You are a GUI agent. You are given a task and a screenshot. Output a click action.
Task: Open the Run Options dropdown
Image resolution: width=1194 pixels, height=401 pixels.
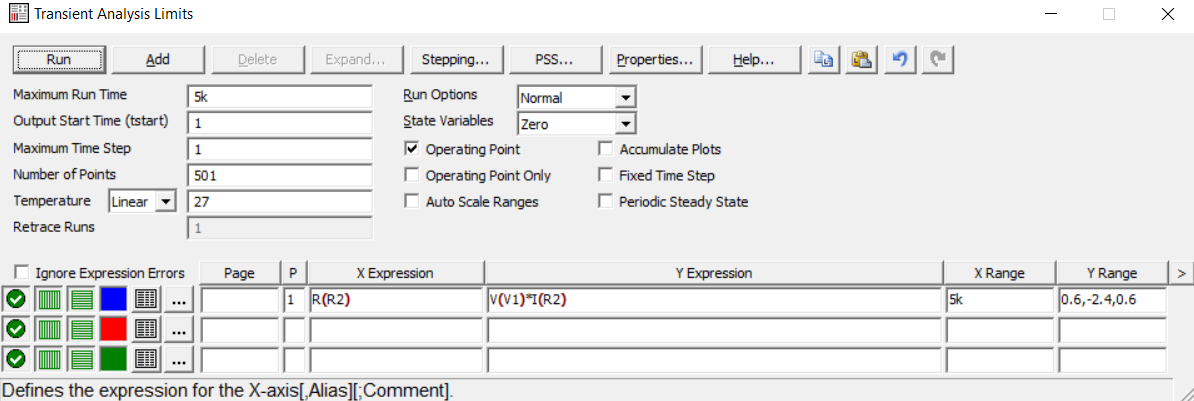point(626,98)
